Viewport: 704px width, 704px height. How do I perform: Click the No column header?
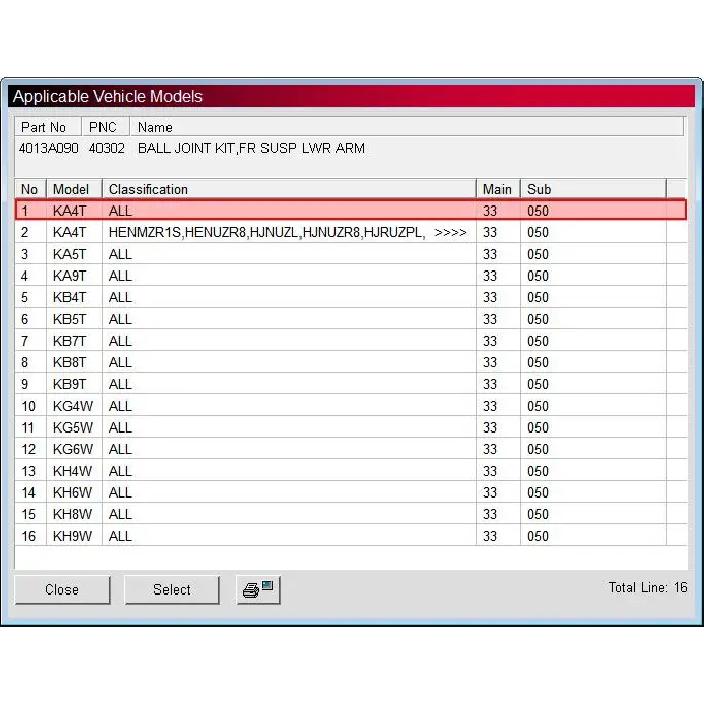[30, 189]
